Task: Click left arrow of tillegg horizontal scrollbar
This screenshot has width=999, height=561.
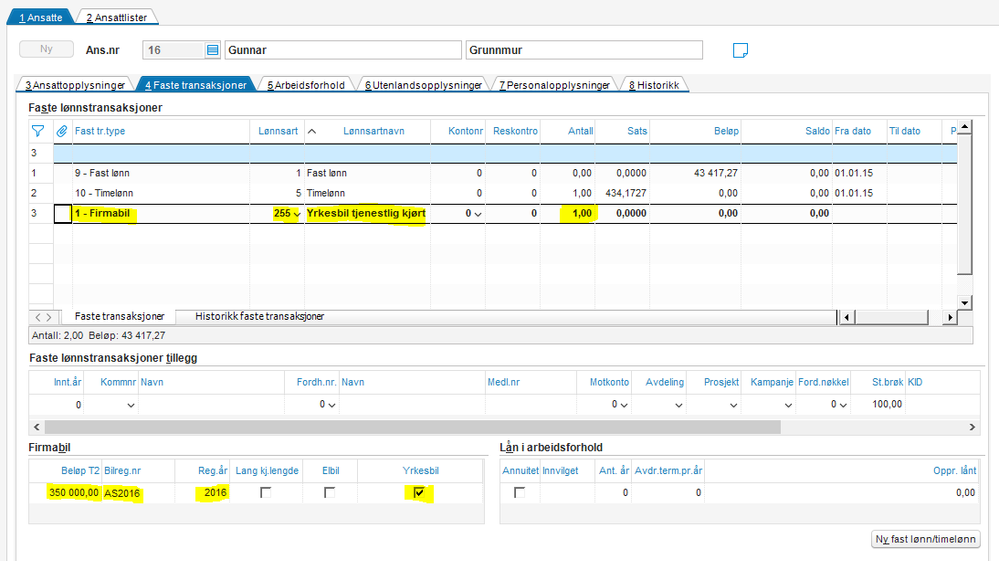Action: click(36, 427)
